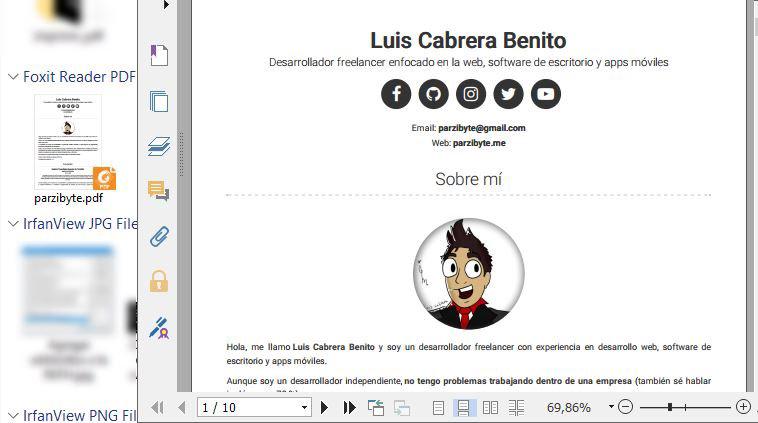This screenshot has width=758, height=423.
Task: Open the zoom percentage dropdown
Action: (x=611, y=407)
